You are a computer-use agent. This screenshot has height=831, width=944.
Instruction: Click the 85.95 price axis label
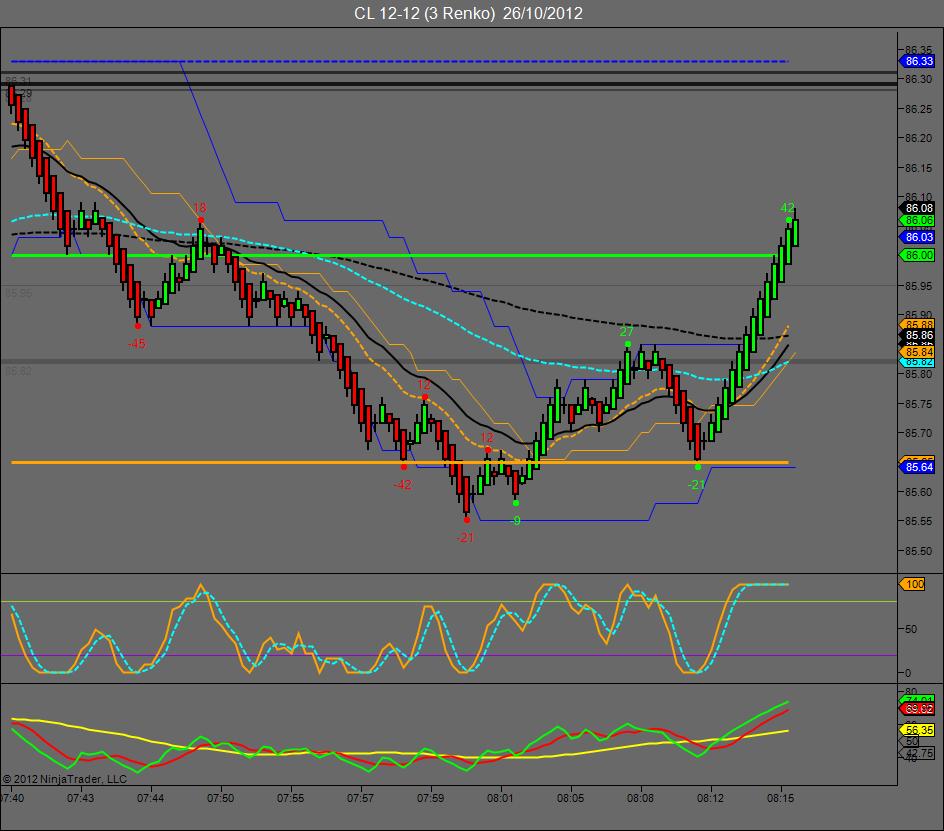click(919, 285)
